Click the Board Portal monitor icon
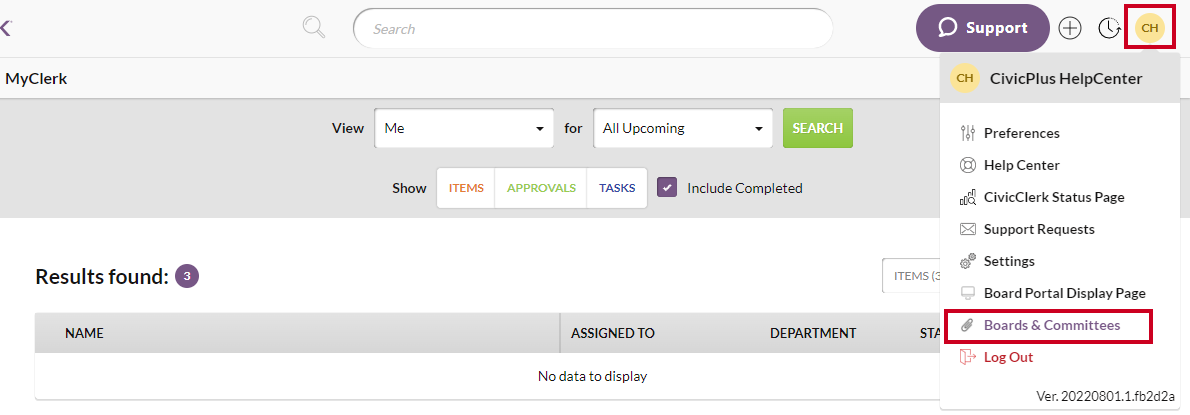This screenshot has width=1190, height=415. (x=968, y=293)
